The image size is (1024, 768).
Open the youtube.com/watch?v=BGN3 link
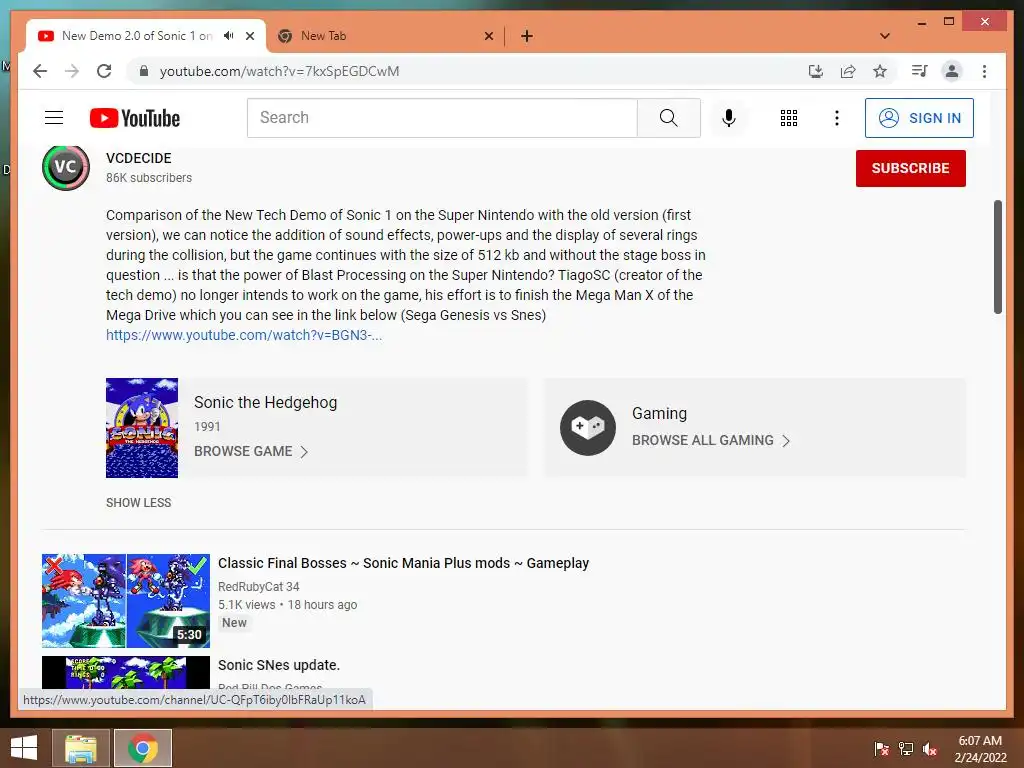pyautogui.click(x=244, y=335)
